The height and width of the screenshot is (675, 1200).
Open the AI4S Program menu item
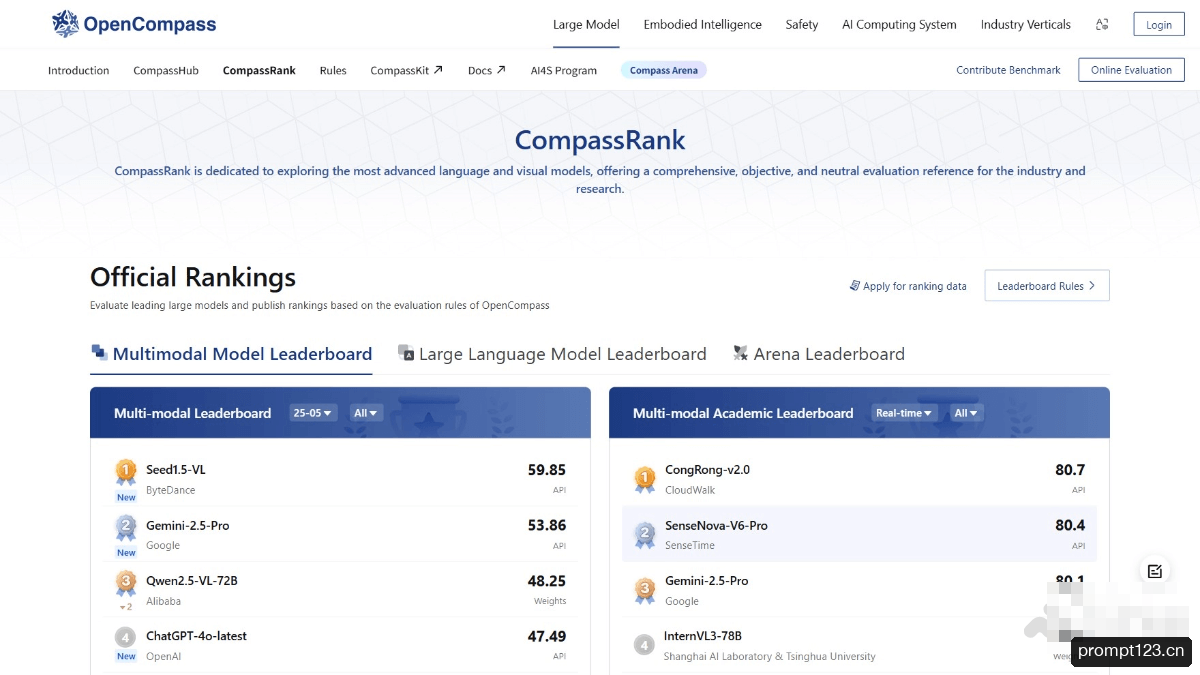pyautogui.click(x=564, y=70)
